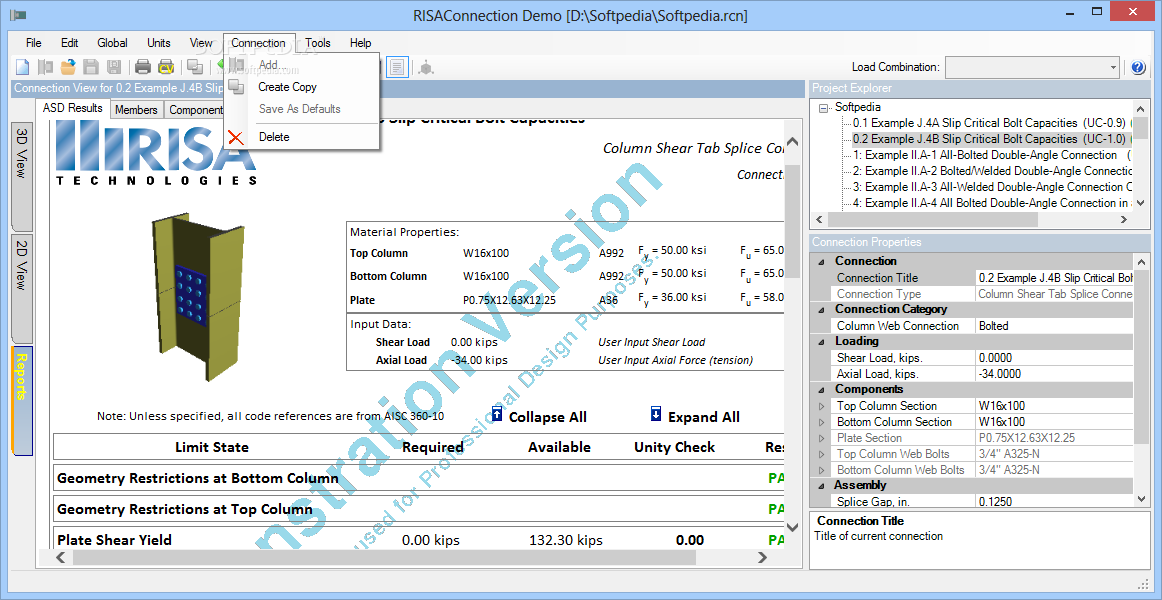The height and width of the screenshot is (600, 1162).
Task: Click the Create Copy menu icon
Action: 236,87
